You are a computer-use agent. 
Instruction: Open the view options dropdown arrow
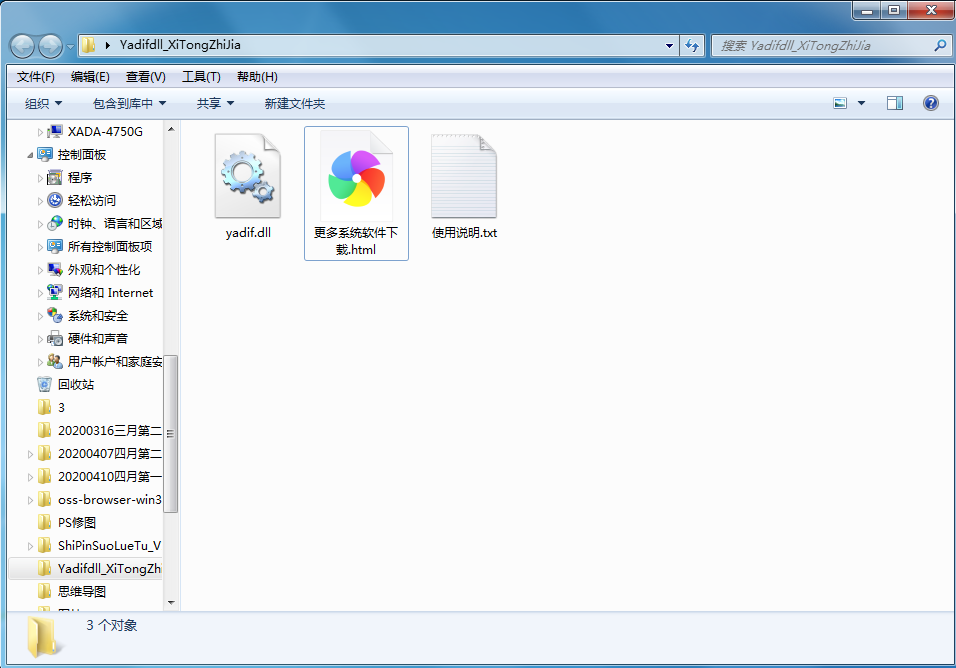coord(861,104)
